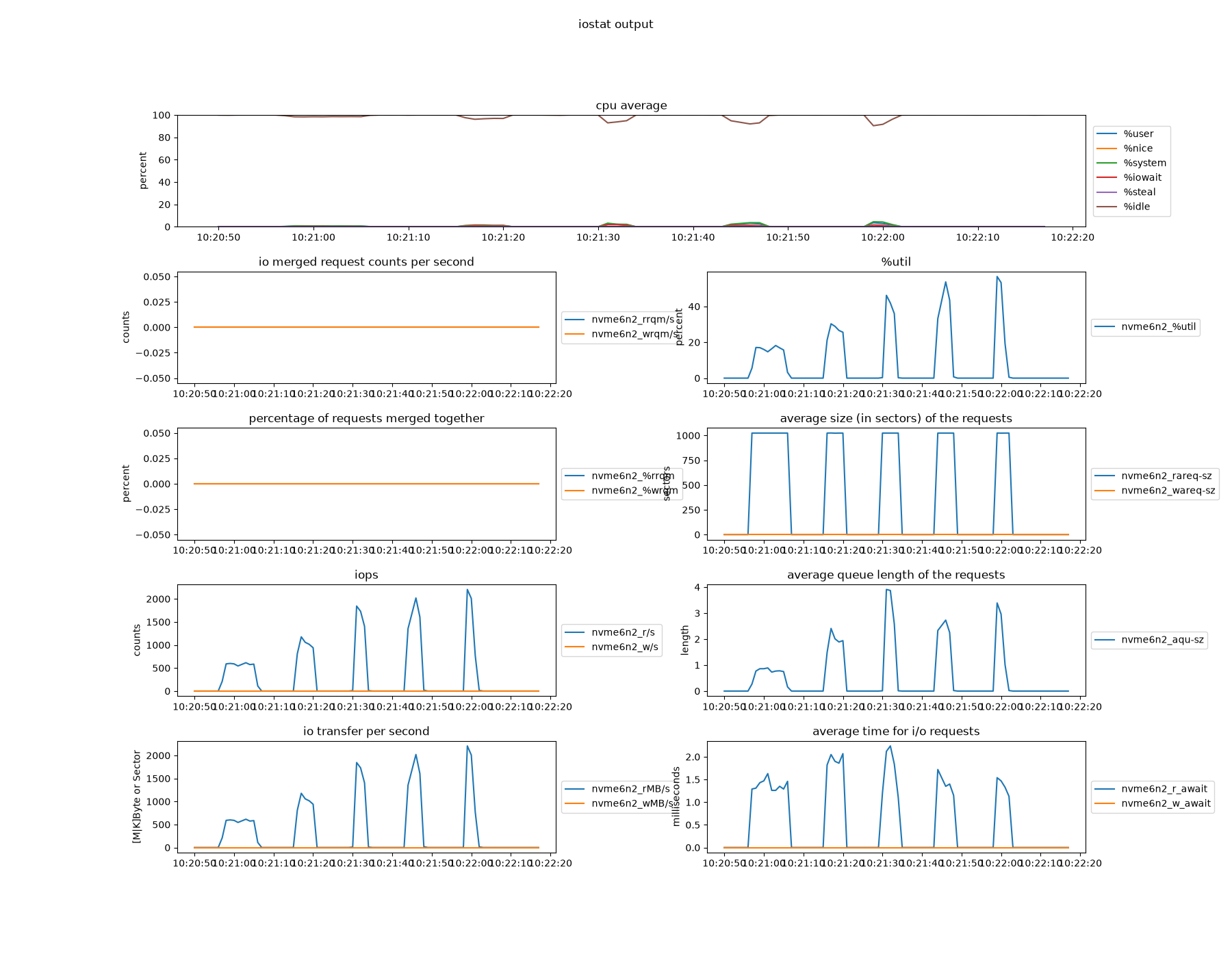Select nvme6n2_aqu-sz legend entry

pyautogui.click(x=1149, y=640)
